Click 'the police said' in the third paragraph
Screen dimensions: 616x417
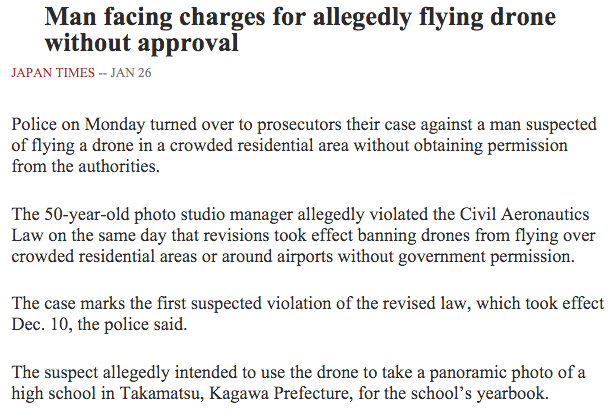pyautogui.click(x=132, y=325)
